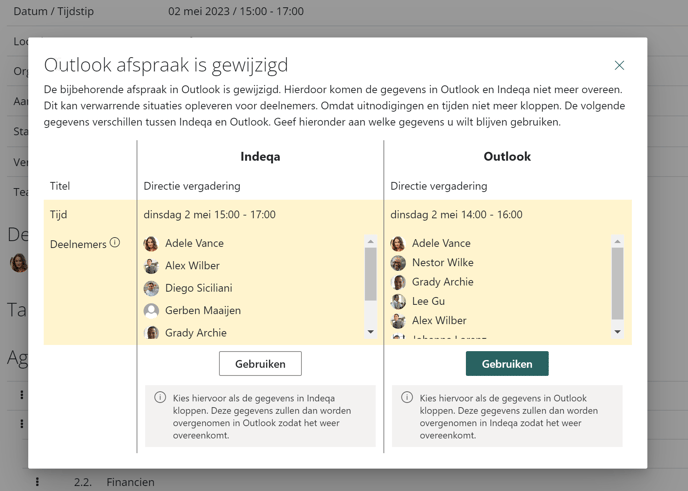Image resolution: width=688 pixels, height=491 pixels.
Task: Open second three-dot menu left of the dialog
Action: (22, 424)
